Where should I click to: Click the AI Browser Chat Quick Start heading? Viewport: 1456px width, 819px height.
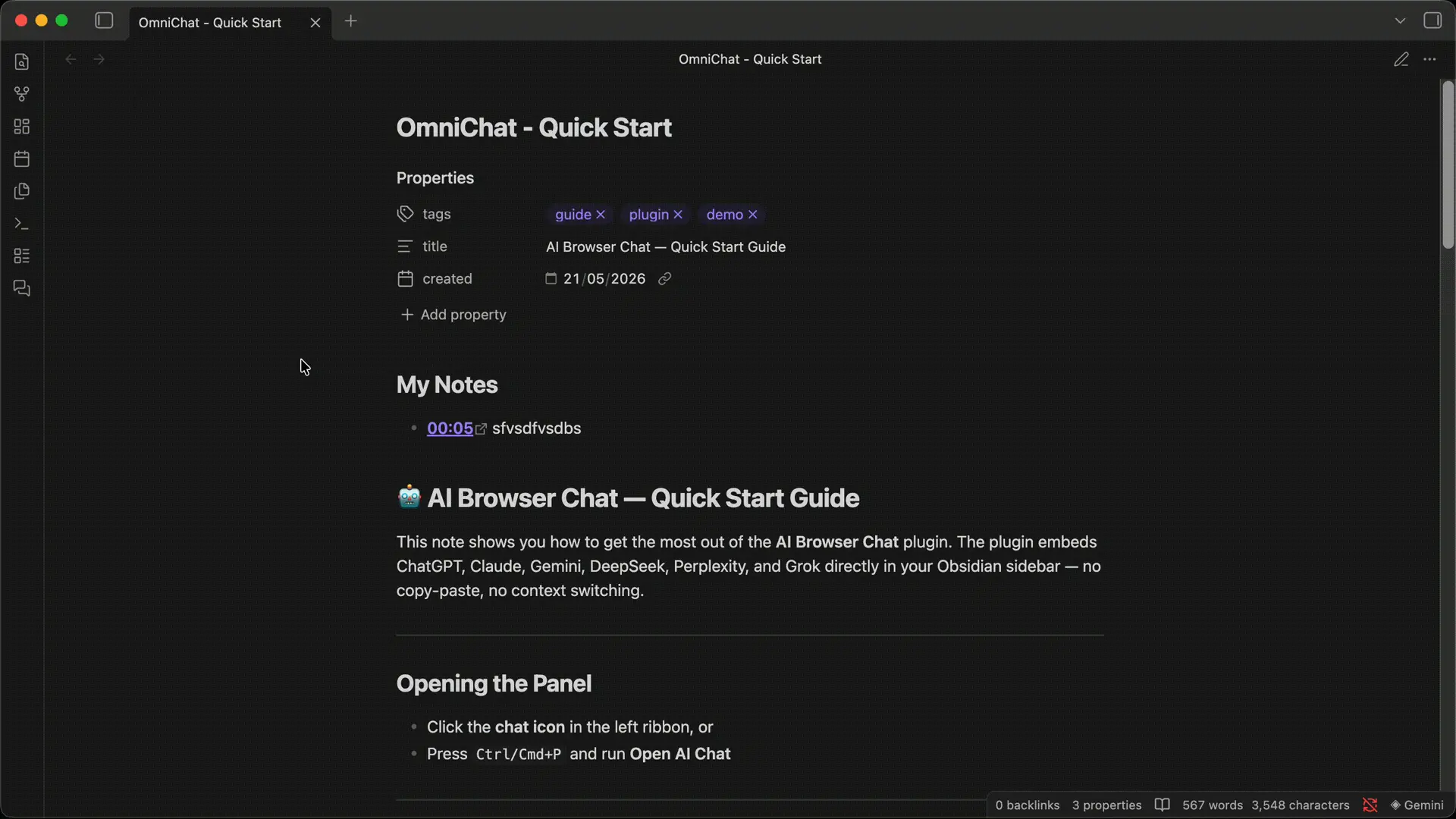click(628, 498)
